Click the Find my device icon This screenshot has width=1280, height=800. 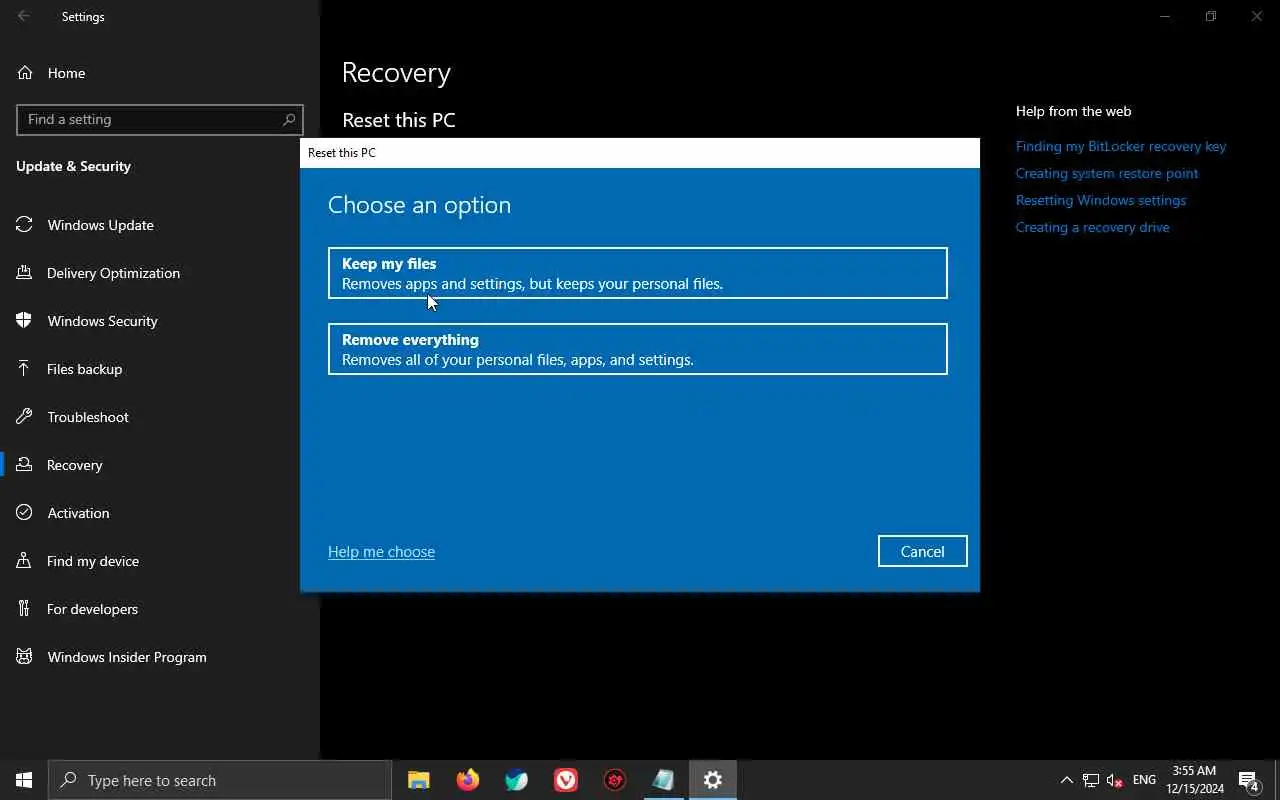pyautogui.click(x=24, y=561)
